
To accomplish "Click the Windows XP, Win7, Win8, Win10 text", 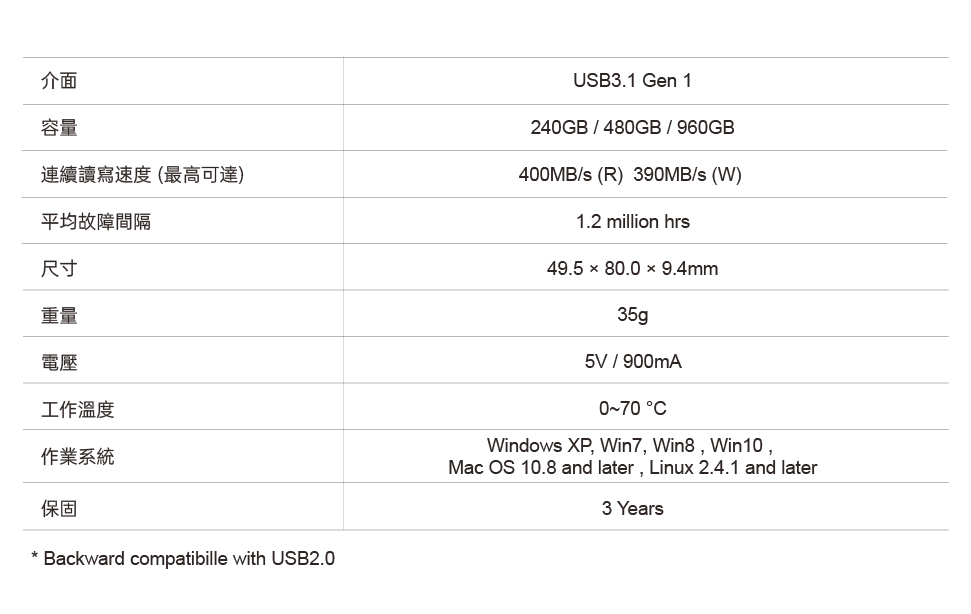I will (629, 446).
